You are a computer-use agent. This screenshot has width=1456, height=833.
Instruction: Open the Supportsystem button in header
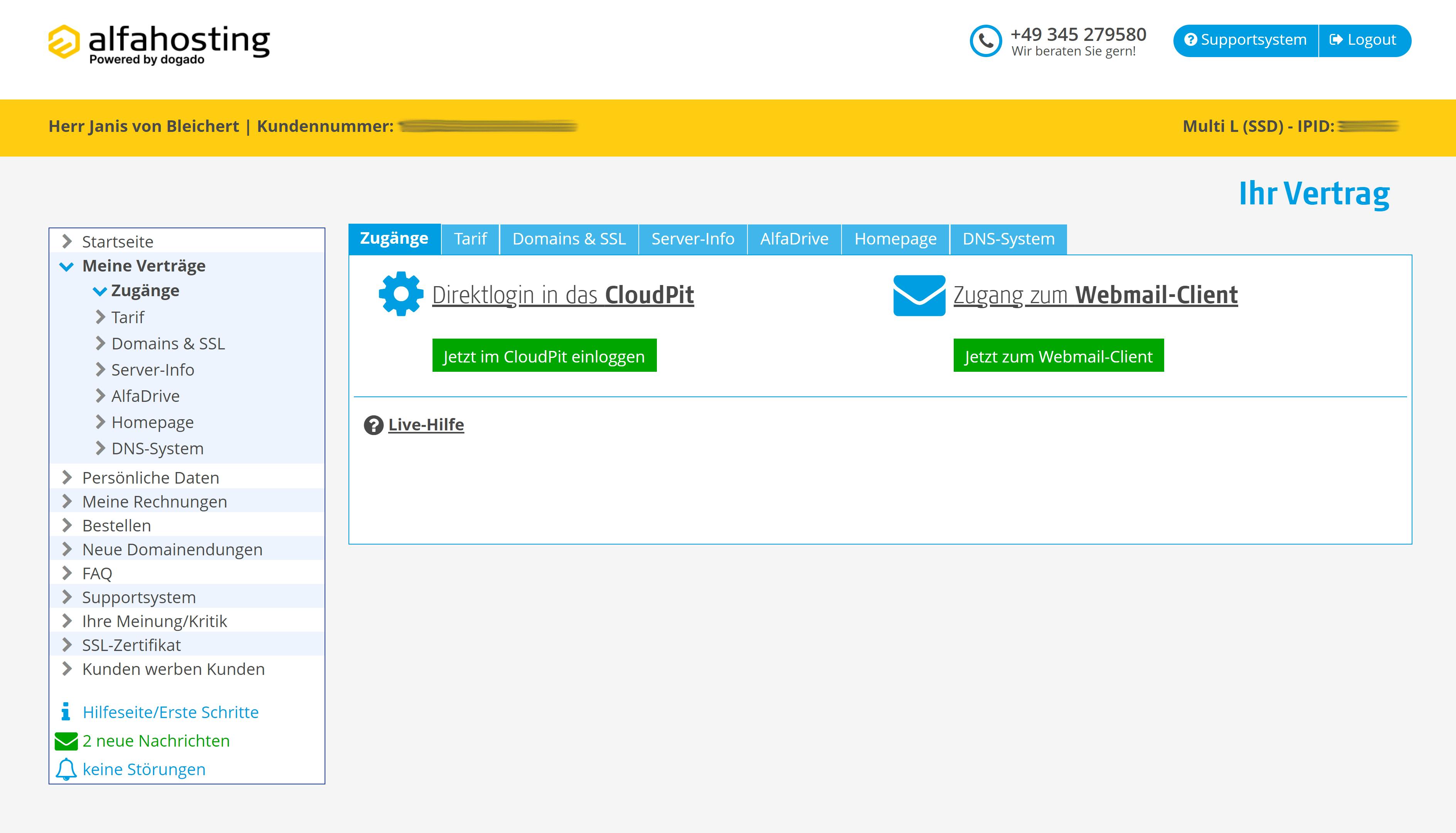[x=1246, y=40]
